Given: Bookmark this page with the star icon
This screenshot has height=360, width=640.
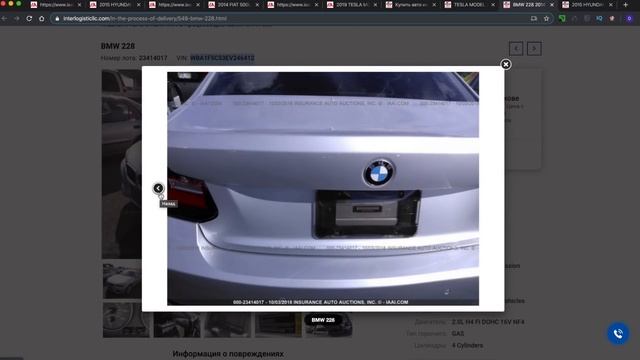Looking at the screenshot, I should pos(546,18).
